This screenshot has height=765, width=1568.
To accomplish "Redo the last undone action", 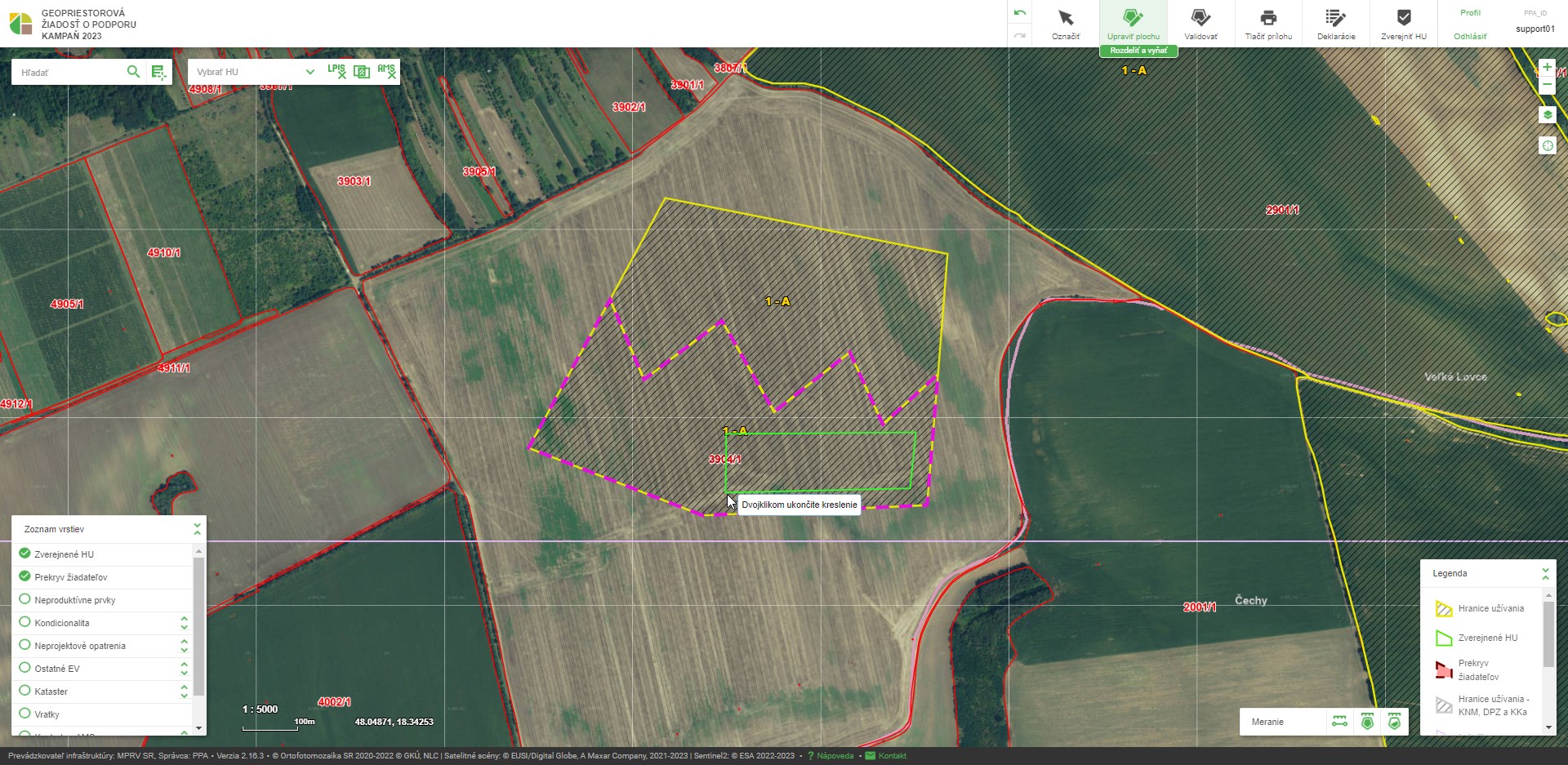I will click(1020, 35).
